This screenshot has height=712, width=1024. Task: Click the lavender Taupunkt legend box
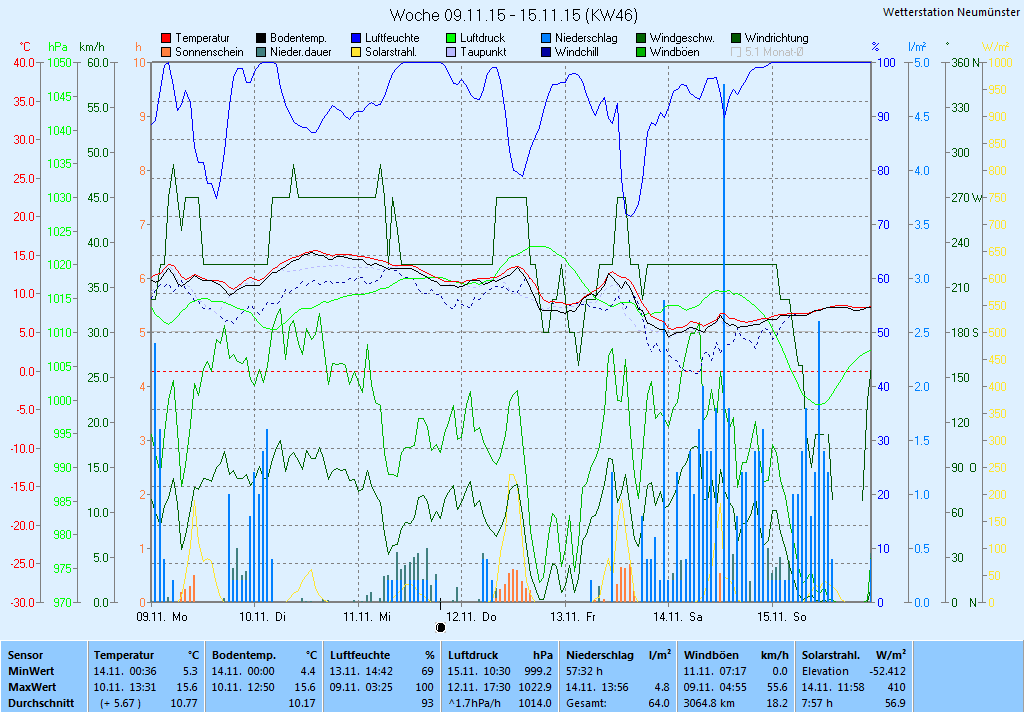452,52
